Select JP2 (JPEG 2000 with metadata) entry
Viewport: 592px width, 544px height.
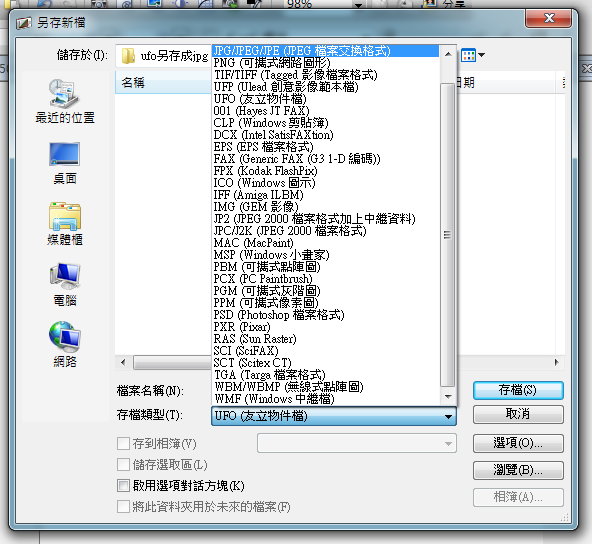tap(325, 219)
